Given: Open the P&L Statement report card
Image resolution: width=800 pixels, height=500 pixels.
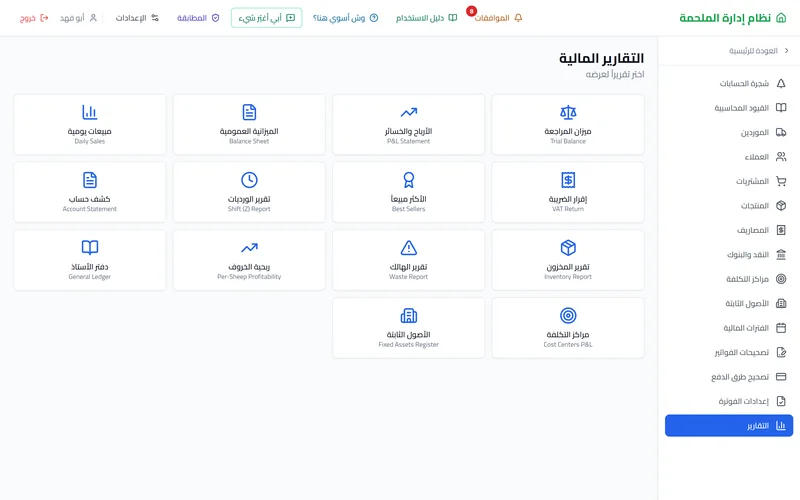Looking at the screenshot, I should click(x=408, y=124).
